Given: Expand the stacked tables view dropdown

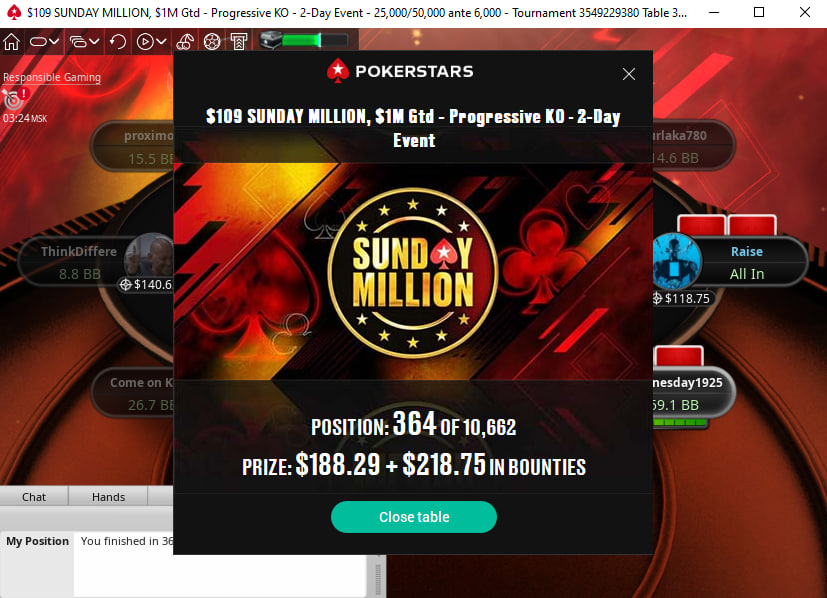Looking at the screenshot, I should [x=84, y=41].
